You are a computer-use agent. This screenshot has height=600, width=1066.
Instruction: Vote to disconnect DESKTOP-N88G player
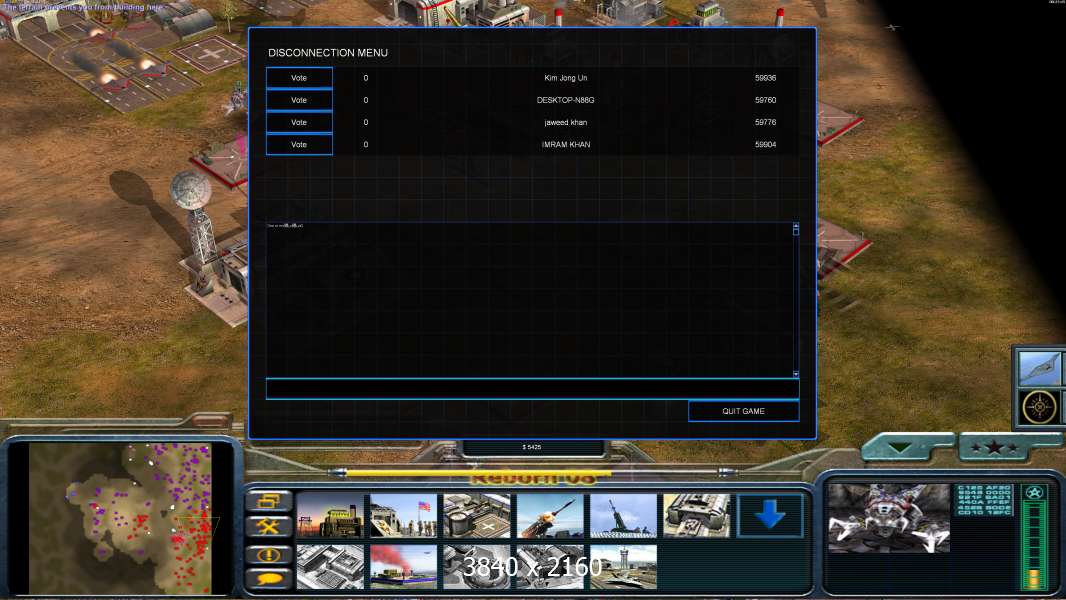tap(299, 100)
